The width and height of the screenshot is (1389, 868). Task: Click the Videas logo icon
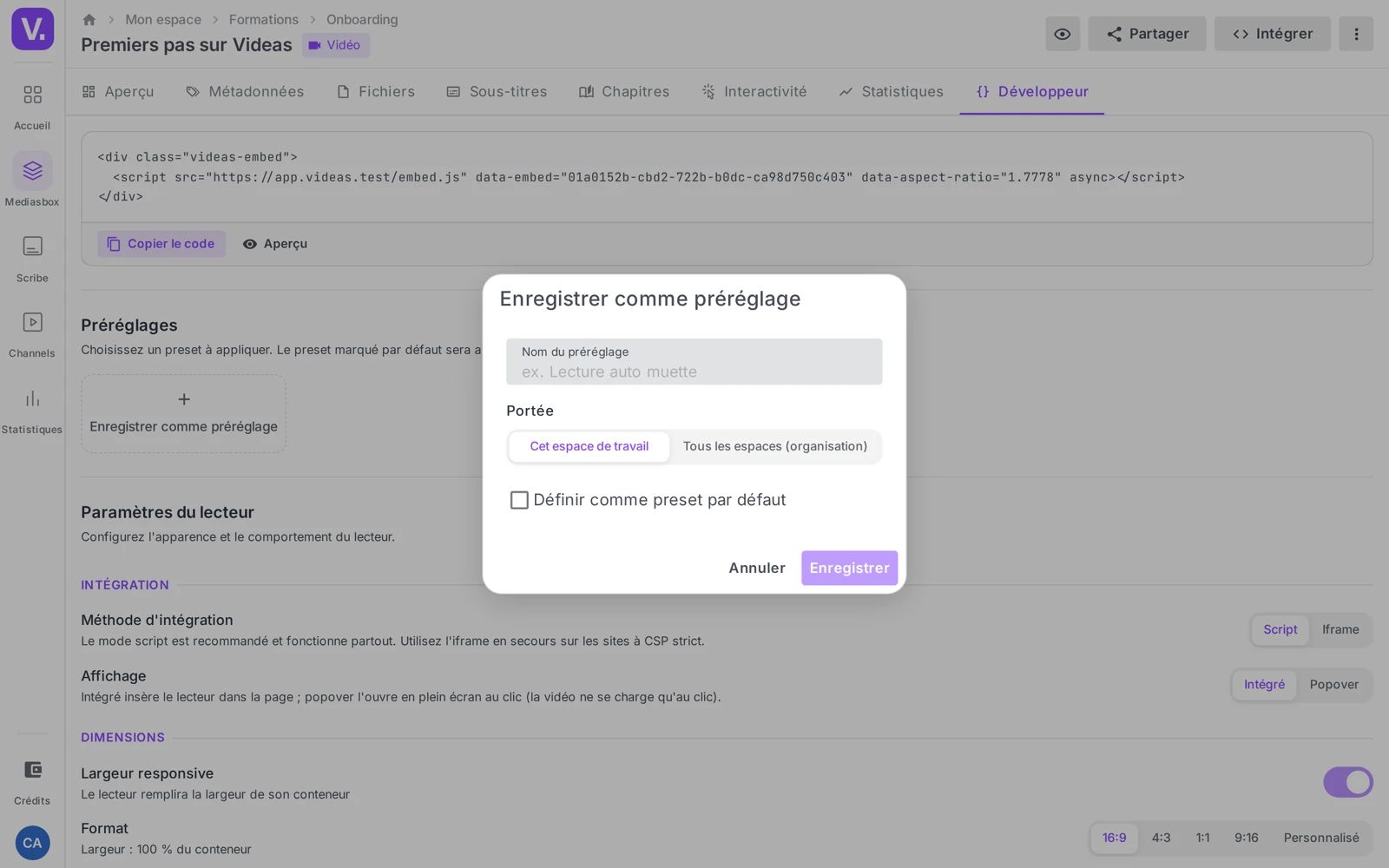point(32,29)
